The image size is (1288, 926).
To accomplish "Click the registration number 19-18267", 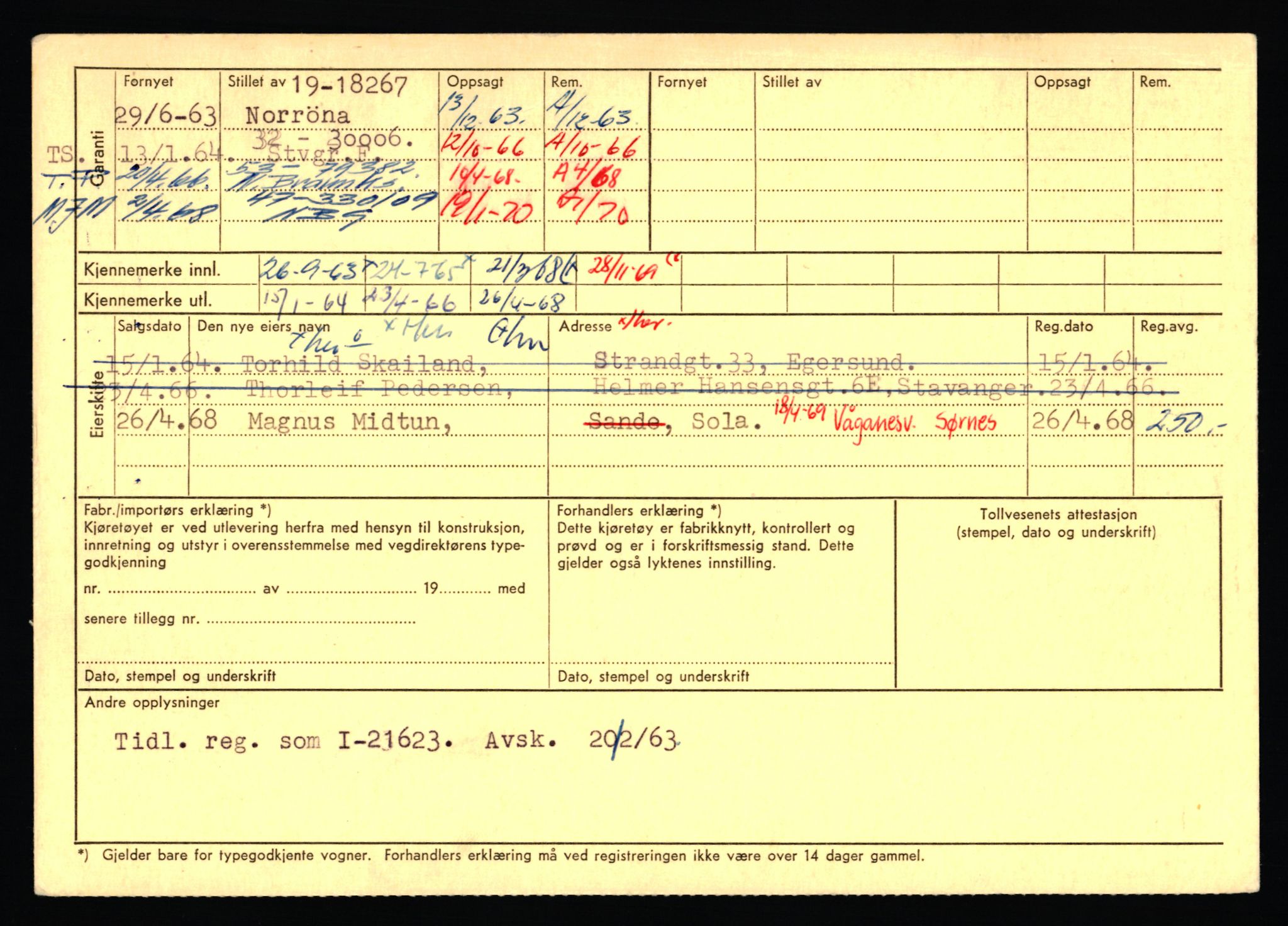I will tap(350, 85).
